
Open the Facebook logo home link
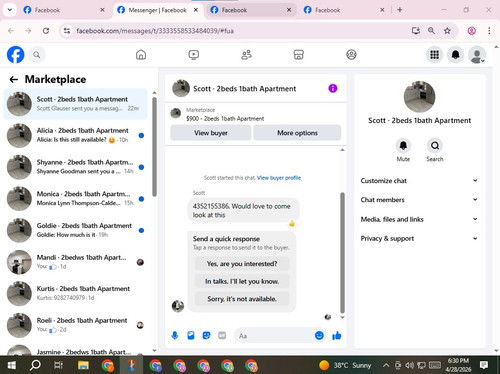(15, 55)
